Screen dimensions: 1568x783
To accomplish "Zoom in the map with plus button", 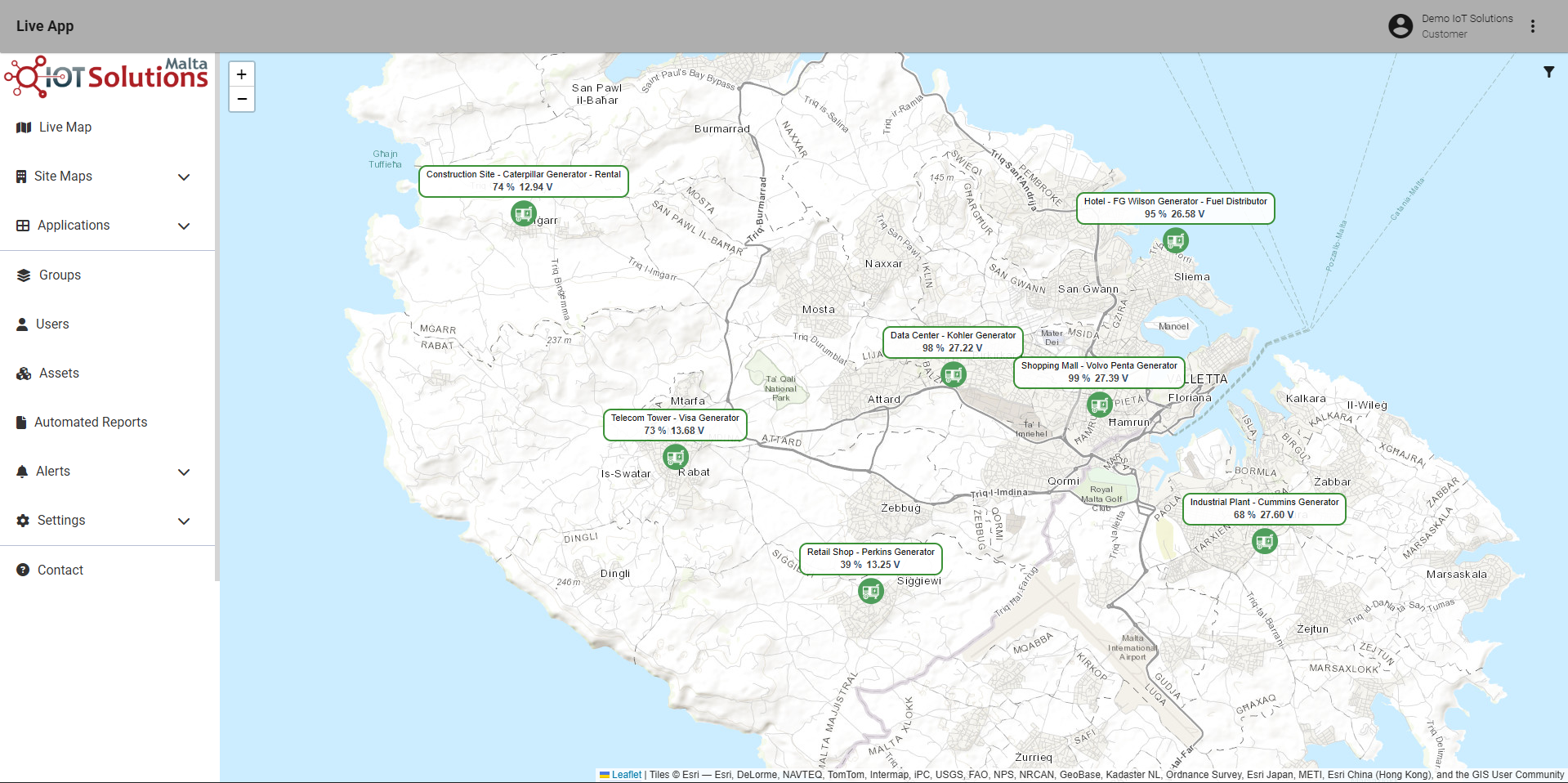I will pos(242,74).
